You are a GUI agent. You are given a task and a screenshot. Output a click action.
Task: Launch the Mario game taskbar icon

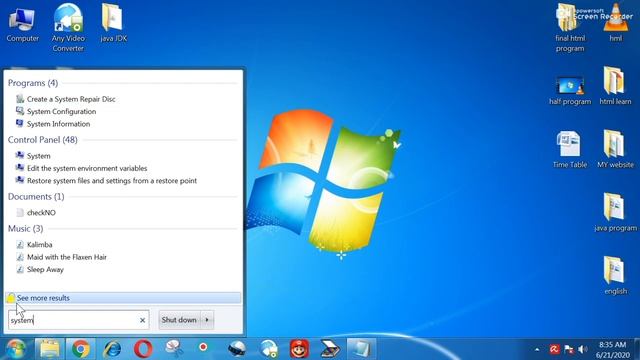300,349
